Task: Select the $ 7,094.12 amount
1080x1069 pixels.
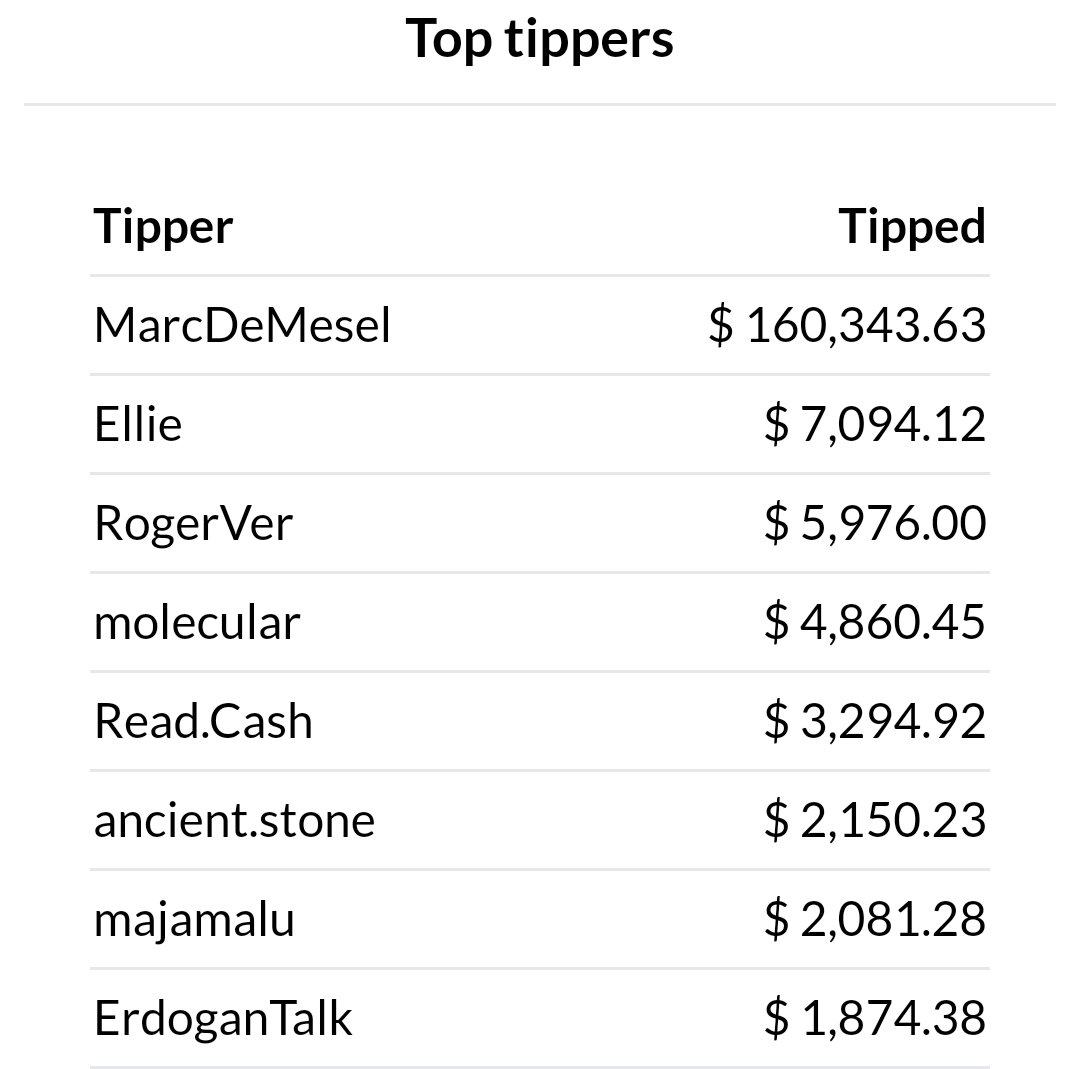Action: tap(875, 424)
